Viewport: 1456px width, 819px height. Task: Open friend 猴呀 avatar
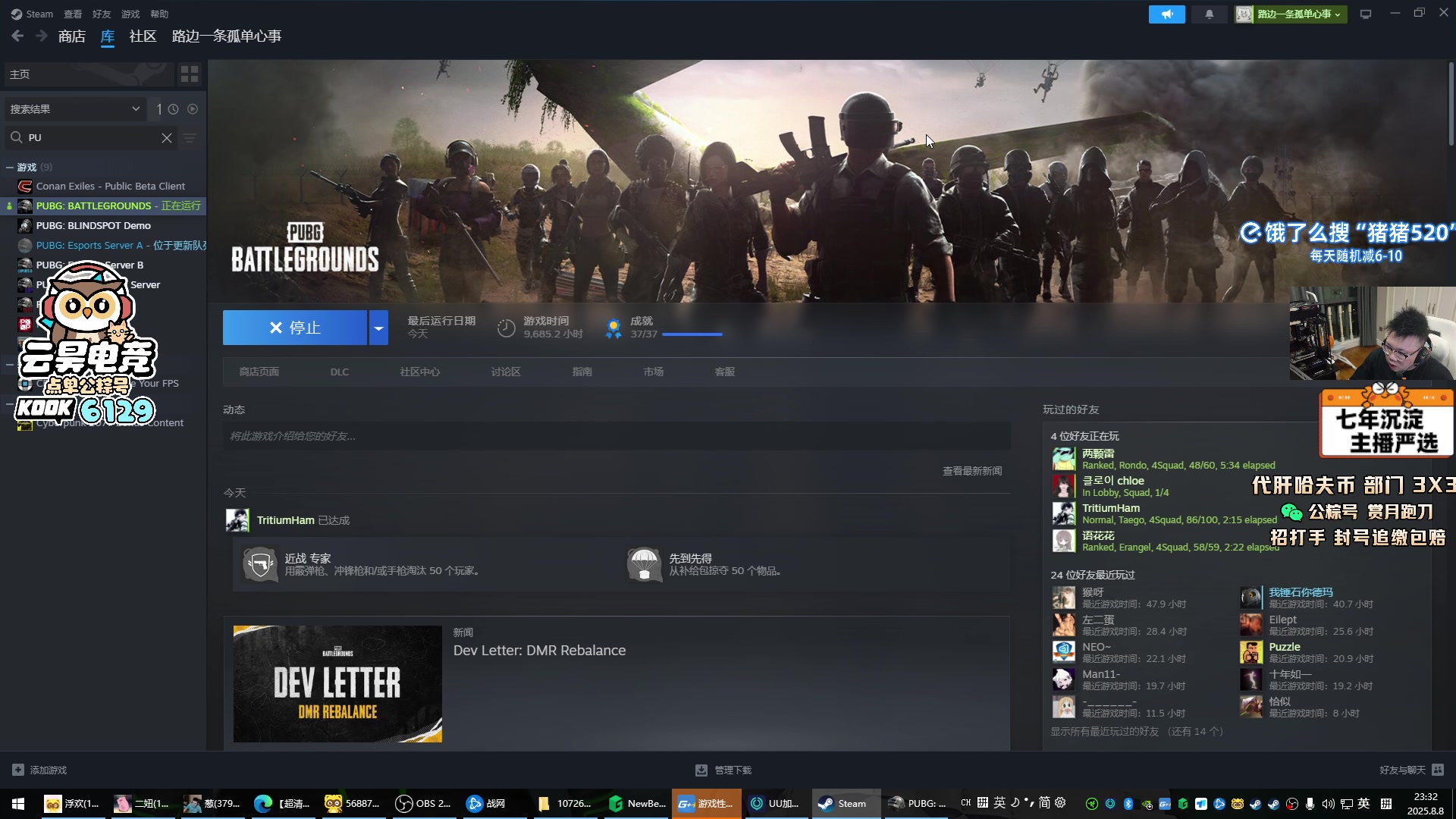click(x=1064, y=598)
